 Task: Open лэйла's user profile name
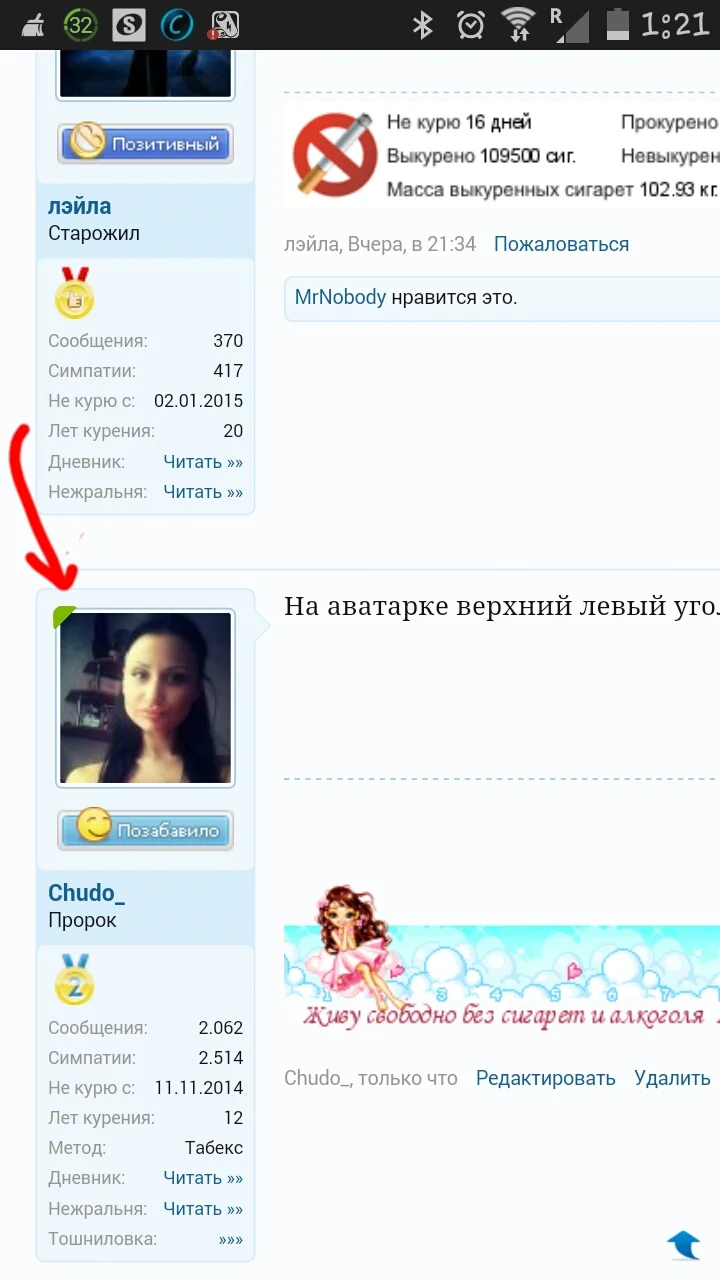pyautogui.click(x=80, y=207)
